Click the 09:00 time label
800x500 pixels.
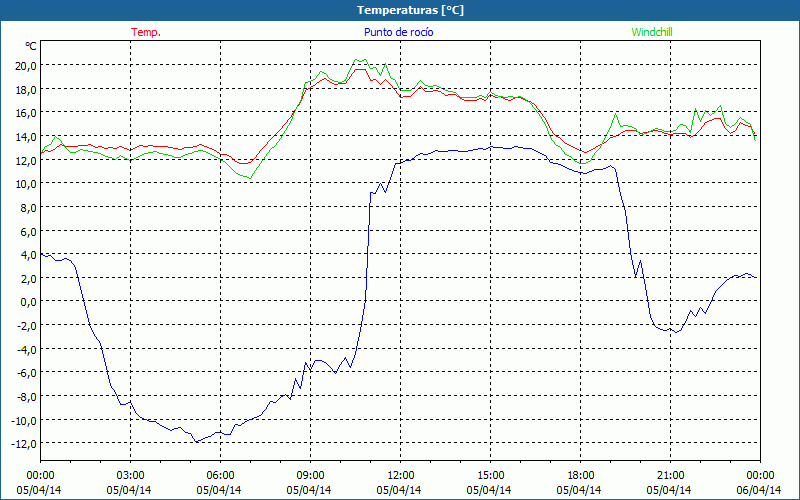pos(311,476)
